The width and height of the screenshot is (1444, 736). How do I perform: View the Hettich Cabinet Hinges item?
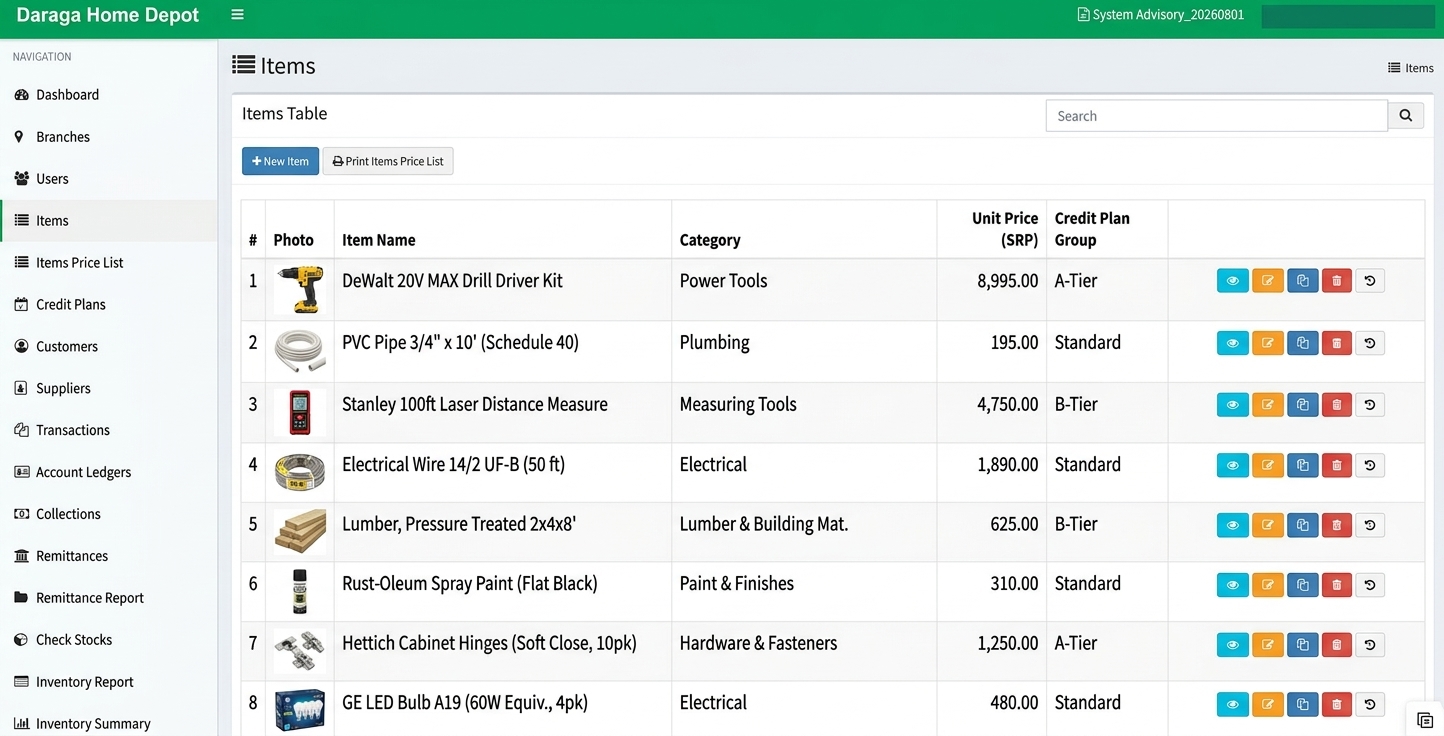pos(1232,645)
